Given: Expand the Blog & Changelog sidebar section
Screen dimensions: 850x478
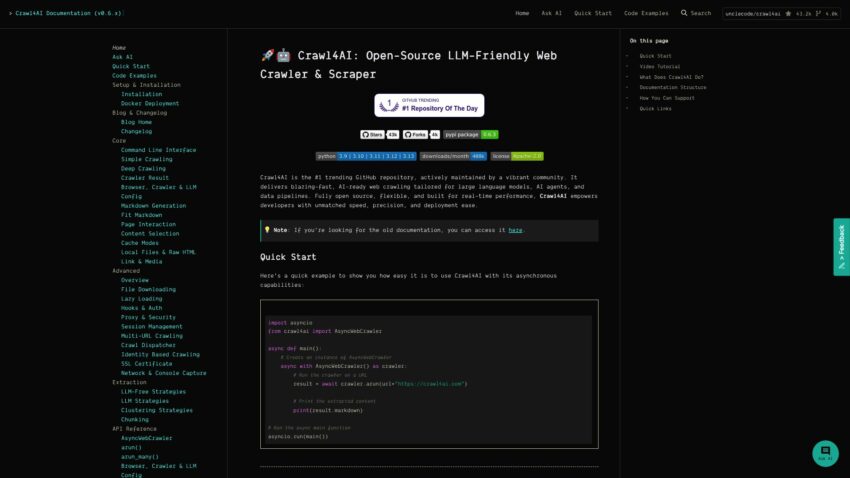Looking at the screenshot, I should (139, 113).
